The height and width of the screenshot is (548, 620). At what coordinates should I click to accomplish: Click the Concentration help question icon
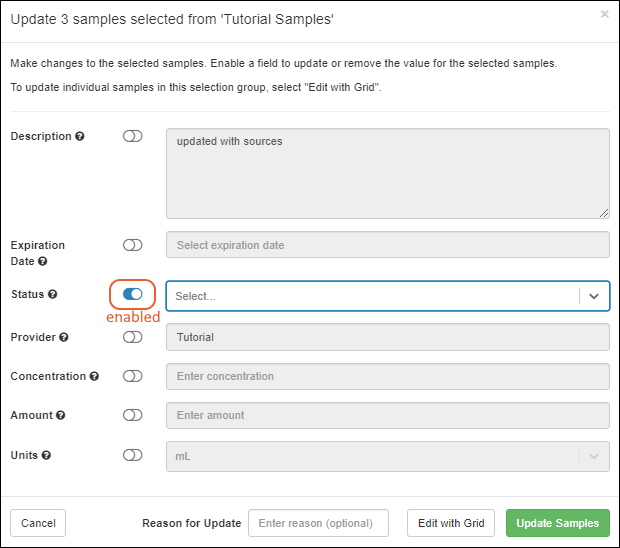pos(95,377)
